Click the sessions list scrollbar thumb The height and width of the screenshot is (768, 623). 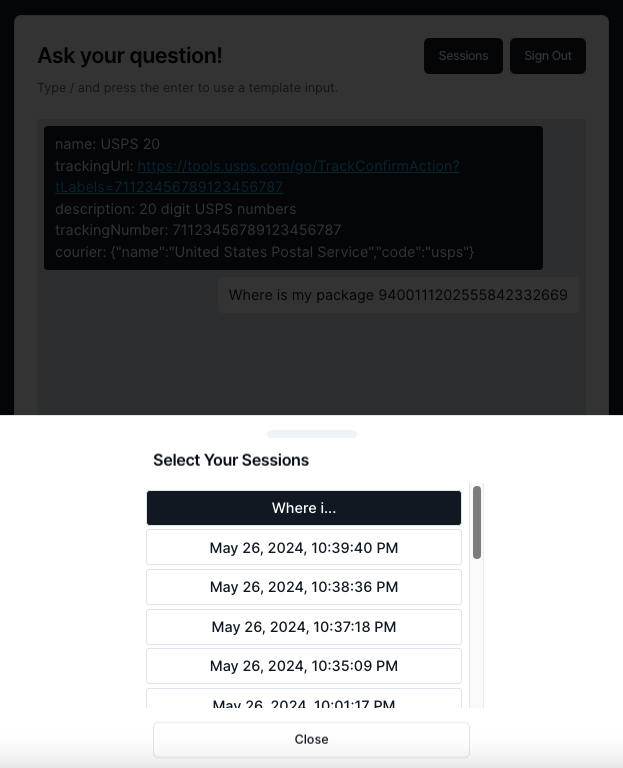(477, 522)
